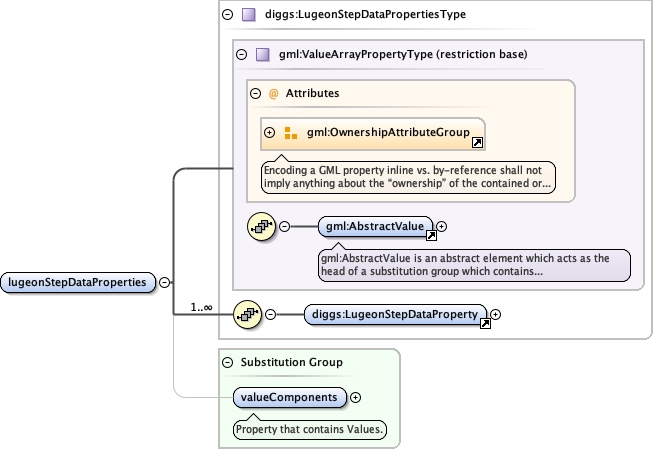Viewport: 654px width, 450px height.
Task: Expand the gml:OwnershipAttributeGroup node
Action: [270, 133]
